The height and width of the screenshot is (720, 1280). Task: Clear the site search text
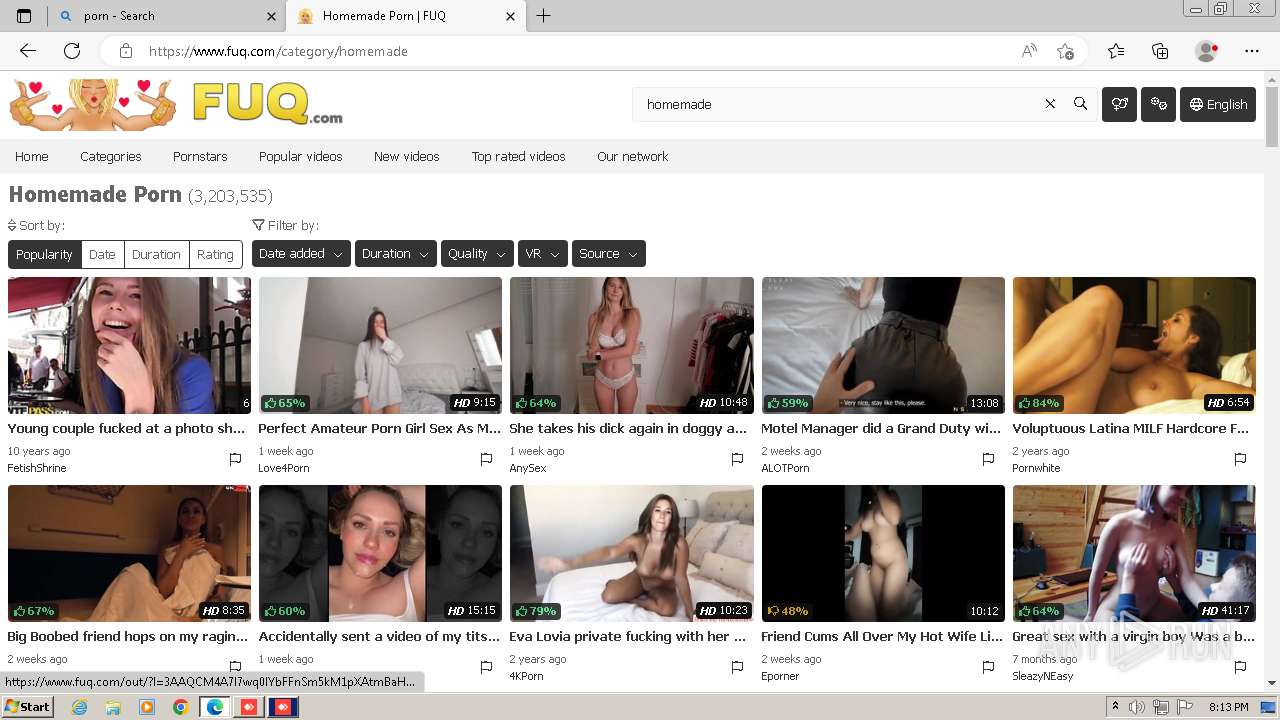1050,104
